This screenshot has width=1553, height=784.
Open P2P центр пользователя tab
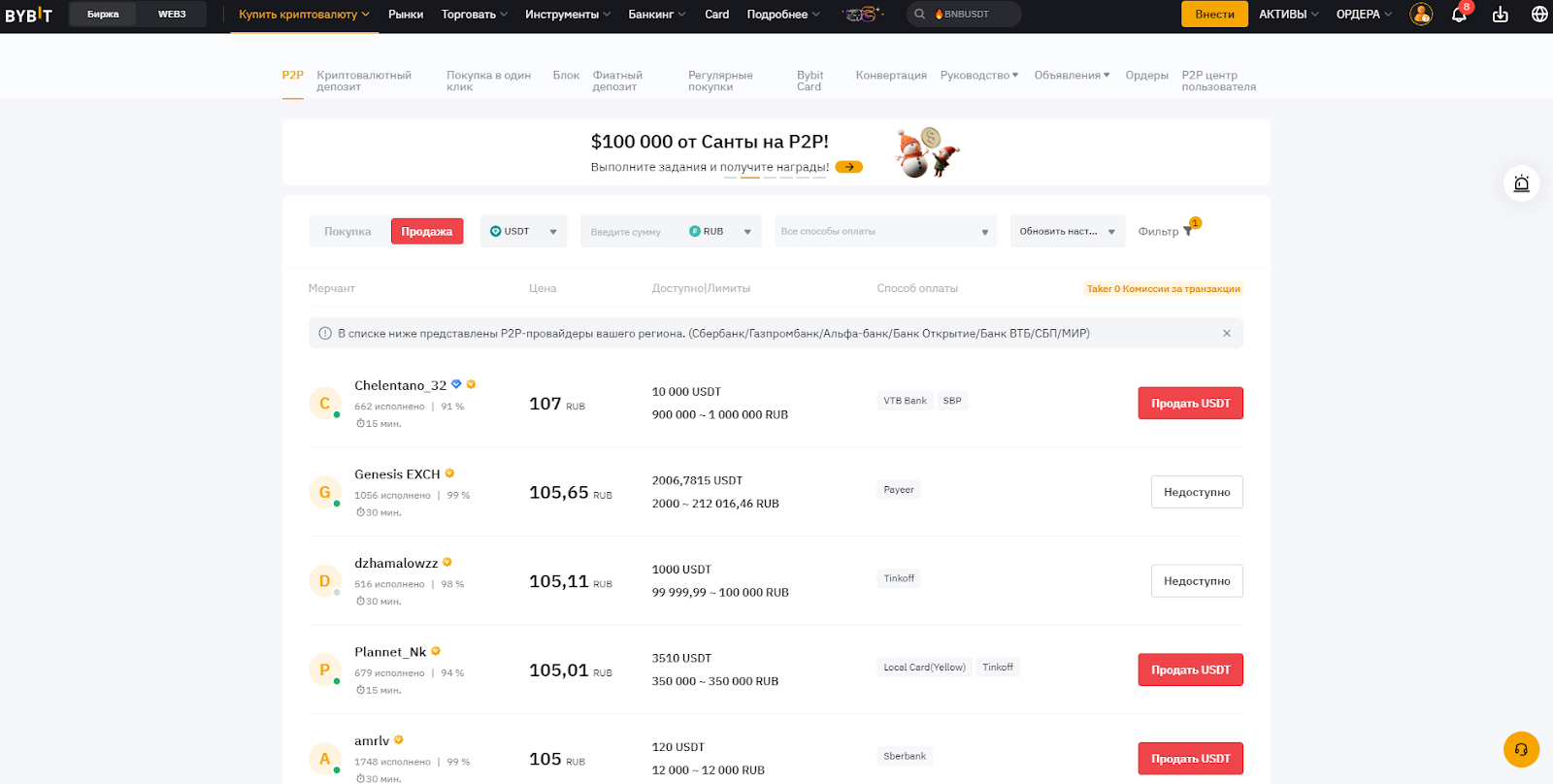1218,81
